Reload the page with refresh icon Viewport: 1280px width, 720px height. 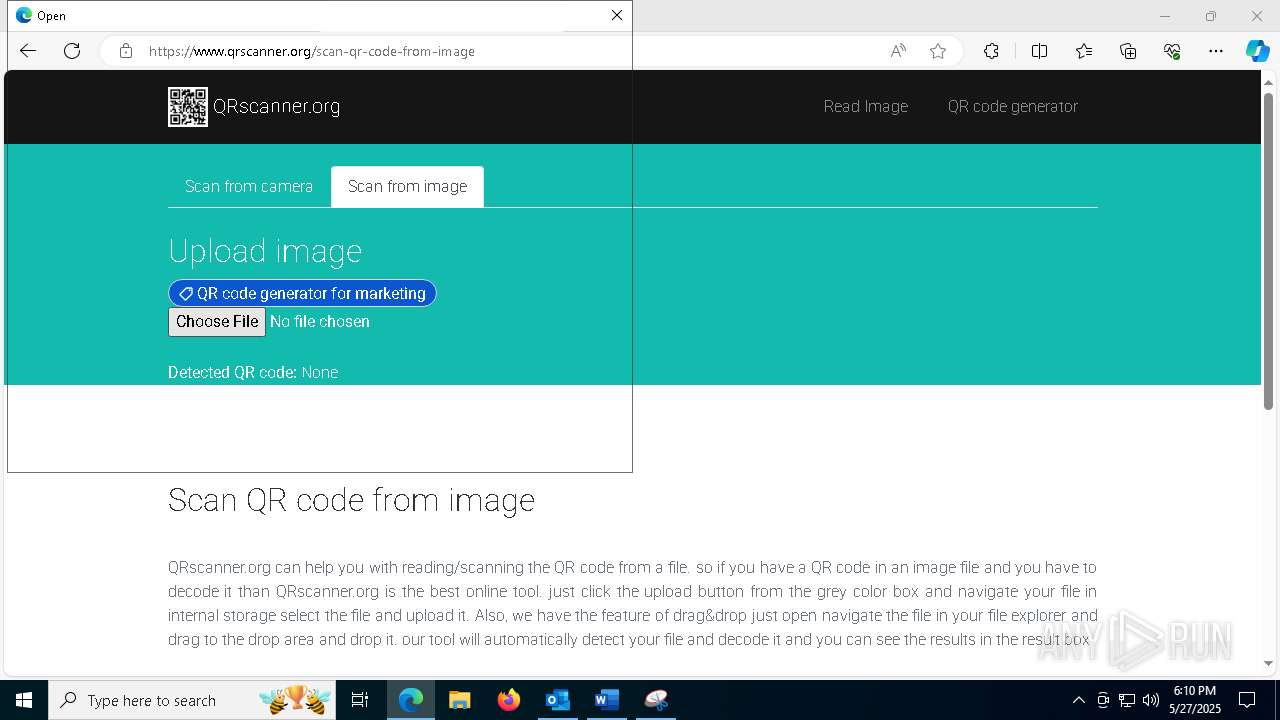click(x=72, y=51)
